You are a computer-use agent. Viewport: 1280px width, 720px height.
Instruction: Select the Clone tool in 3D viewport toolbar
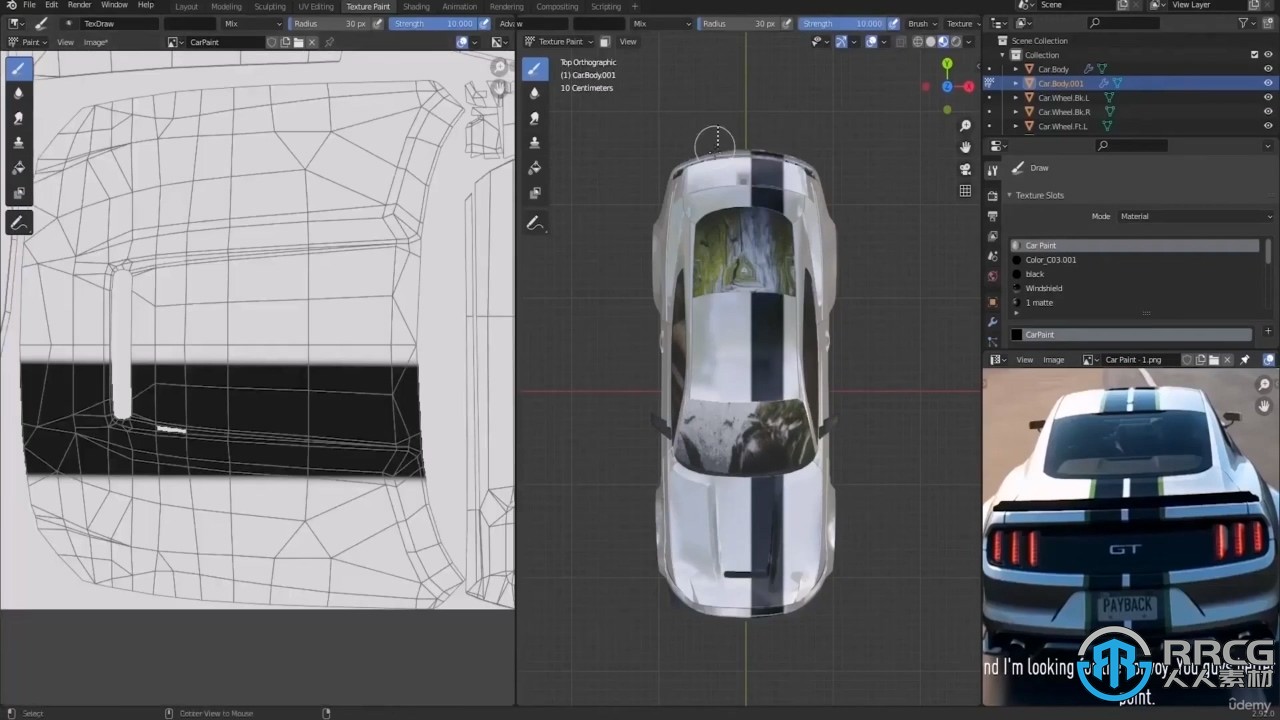coord(535,143)
